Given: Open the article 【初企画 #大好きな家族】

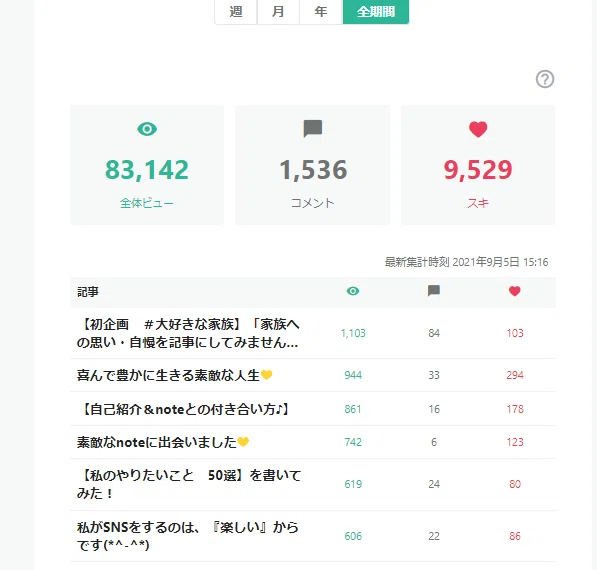Looking at the screenshot, I should [188, 333].
